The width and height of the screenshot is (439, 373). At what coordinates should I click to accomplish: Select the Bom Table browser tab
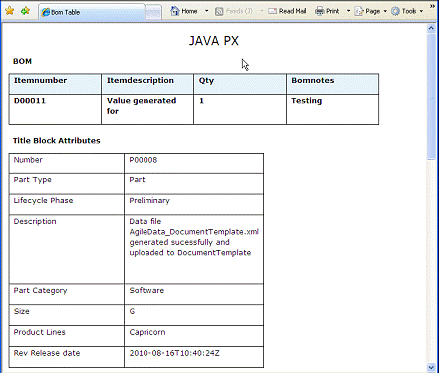[92, 12]
